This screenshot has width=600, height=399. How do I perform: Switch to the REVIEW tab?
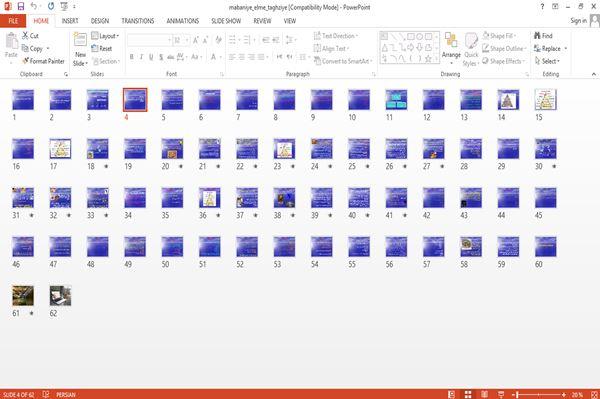(x=262, y=21)
